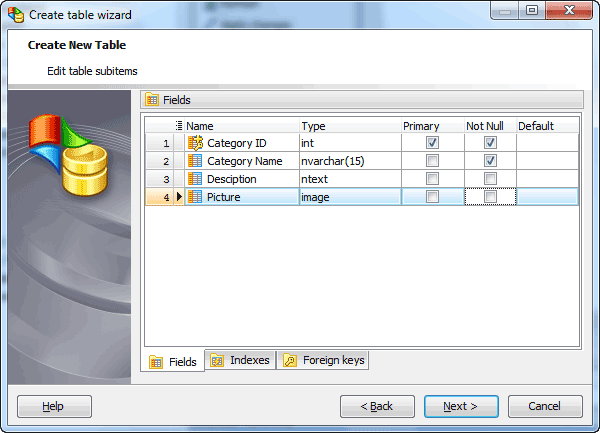Check Not Null for Picture field
This screenshot has width=600, height=433.
point(490,197)
